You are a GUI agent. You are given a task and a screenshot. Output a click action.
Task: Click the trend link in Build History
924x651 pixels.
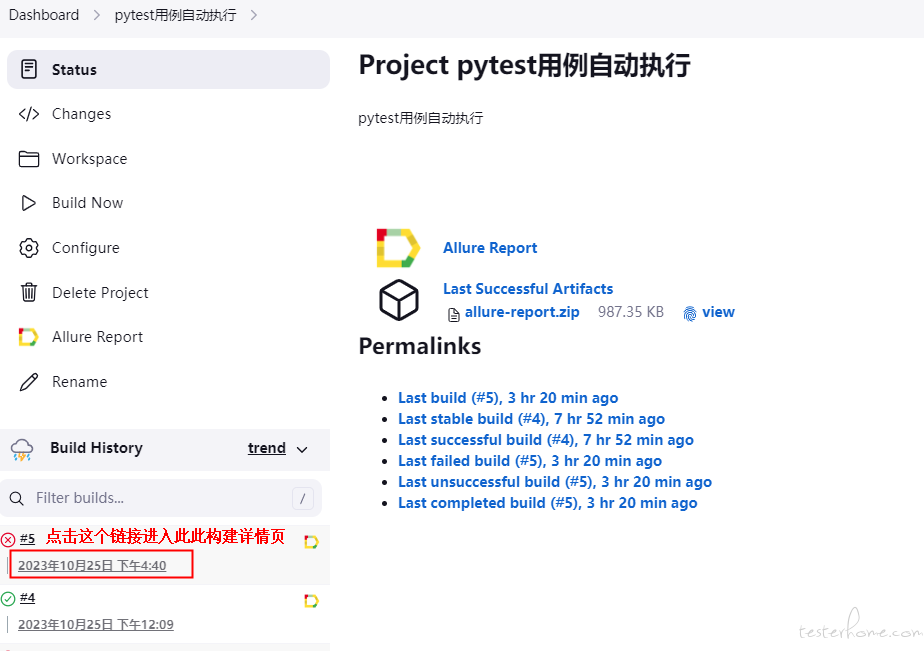267,448
